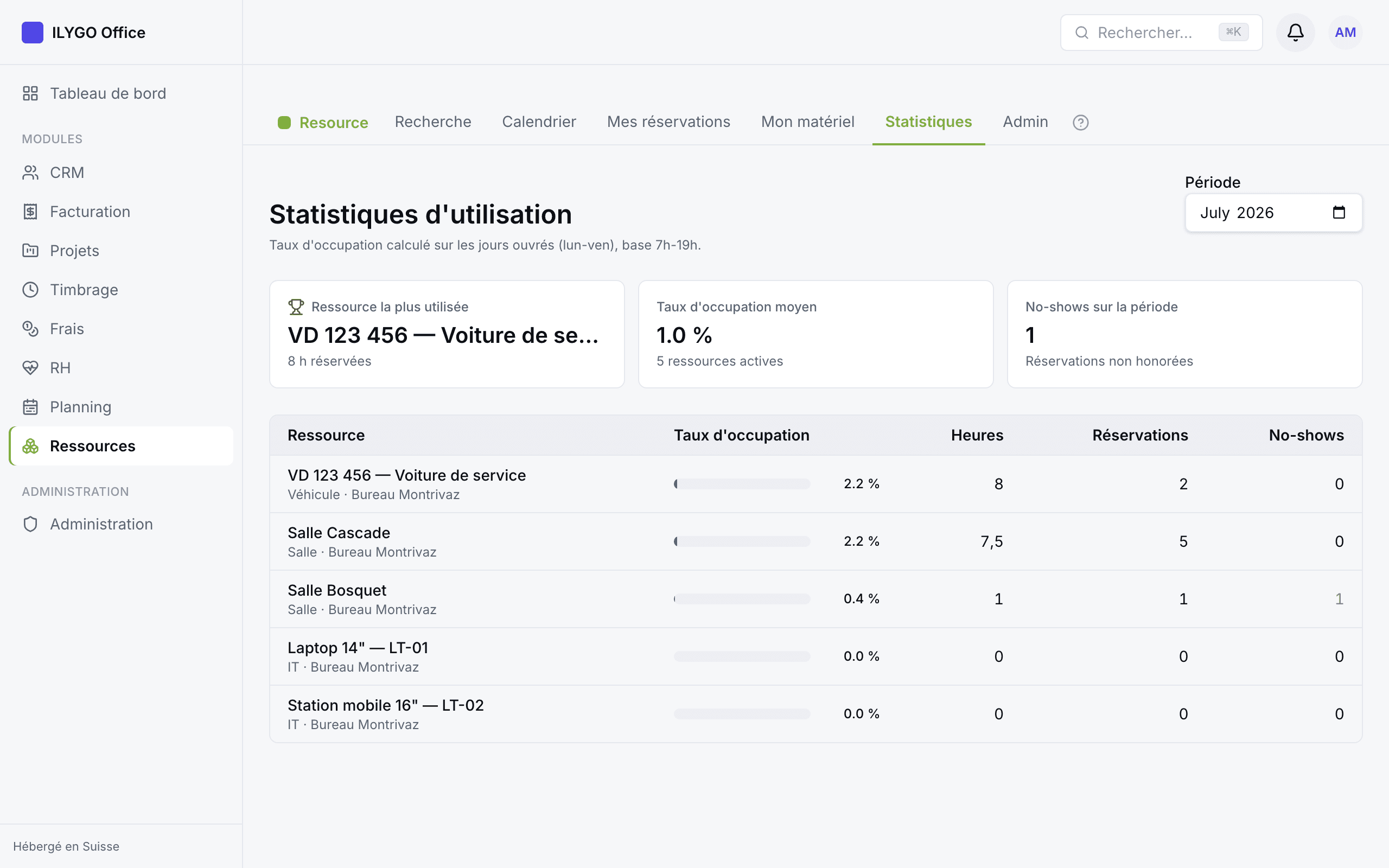The width and height of the screenshot is (1389, 868).
Task: Focus the Rechercher search field
Action: 1161,32
